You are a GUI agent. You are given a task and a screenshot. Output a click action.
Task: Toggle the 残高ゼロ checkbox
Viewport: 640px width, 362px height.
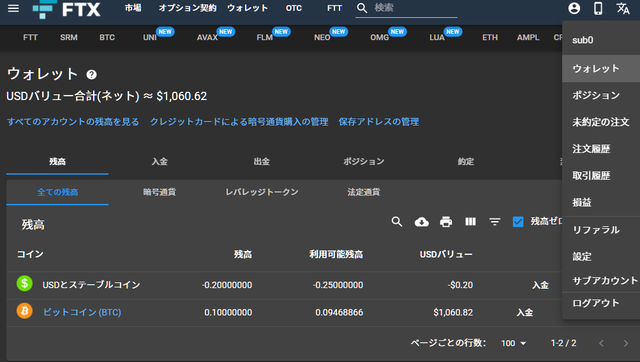click(x=518, y=222)
